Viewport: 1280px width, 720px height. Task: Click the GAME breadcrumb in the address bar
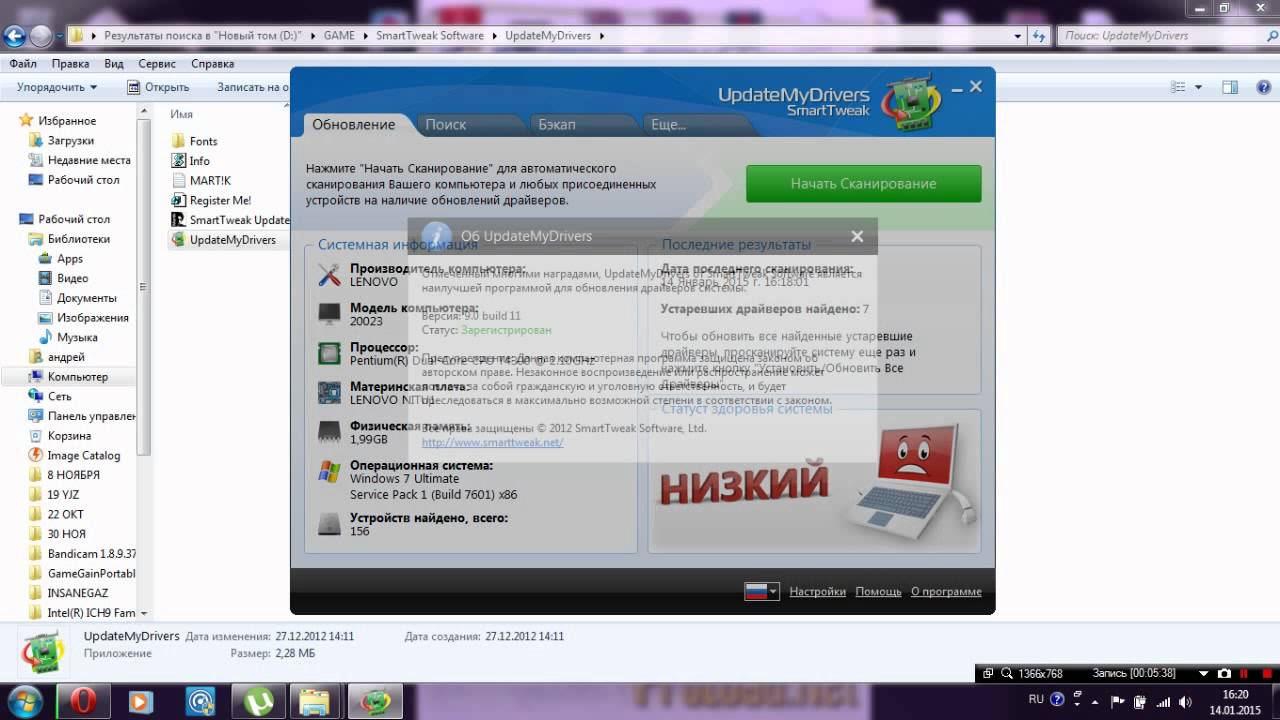339,35
